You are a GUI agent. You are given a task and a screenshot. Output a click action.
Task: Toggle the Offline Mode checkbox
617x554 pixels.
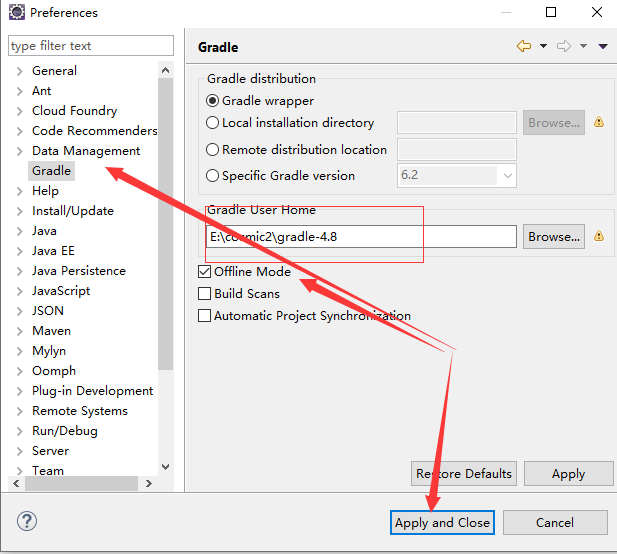click(x=205, y=271)
